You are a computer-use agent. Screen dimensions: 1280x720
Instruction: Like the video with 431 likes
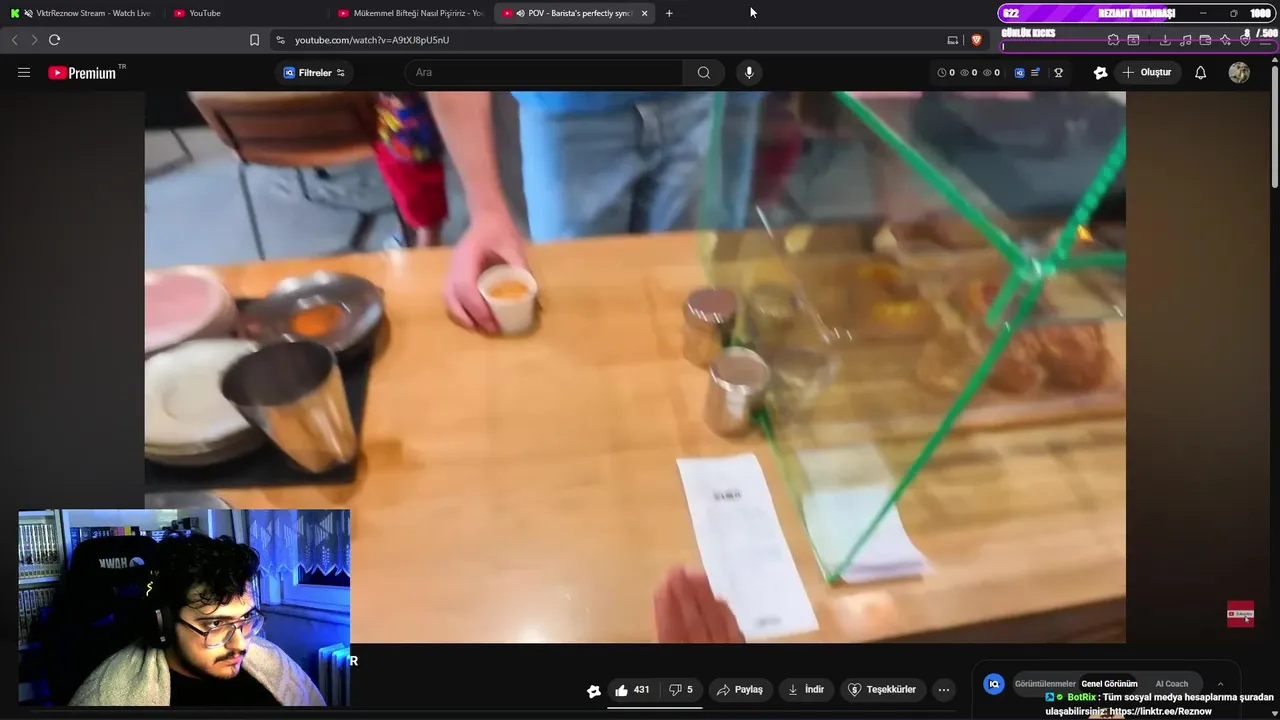tap(632, 689)
